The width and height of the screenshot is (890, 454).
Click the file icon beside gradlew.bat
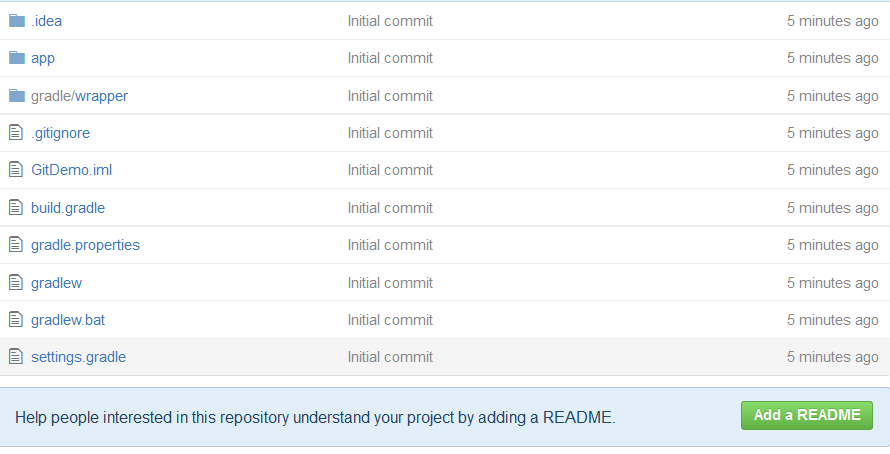click(15, 320)
